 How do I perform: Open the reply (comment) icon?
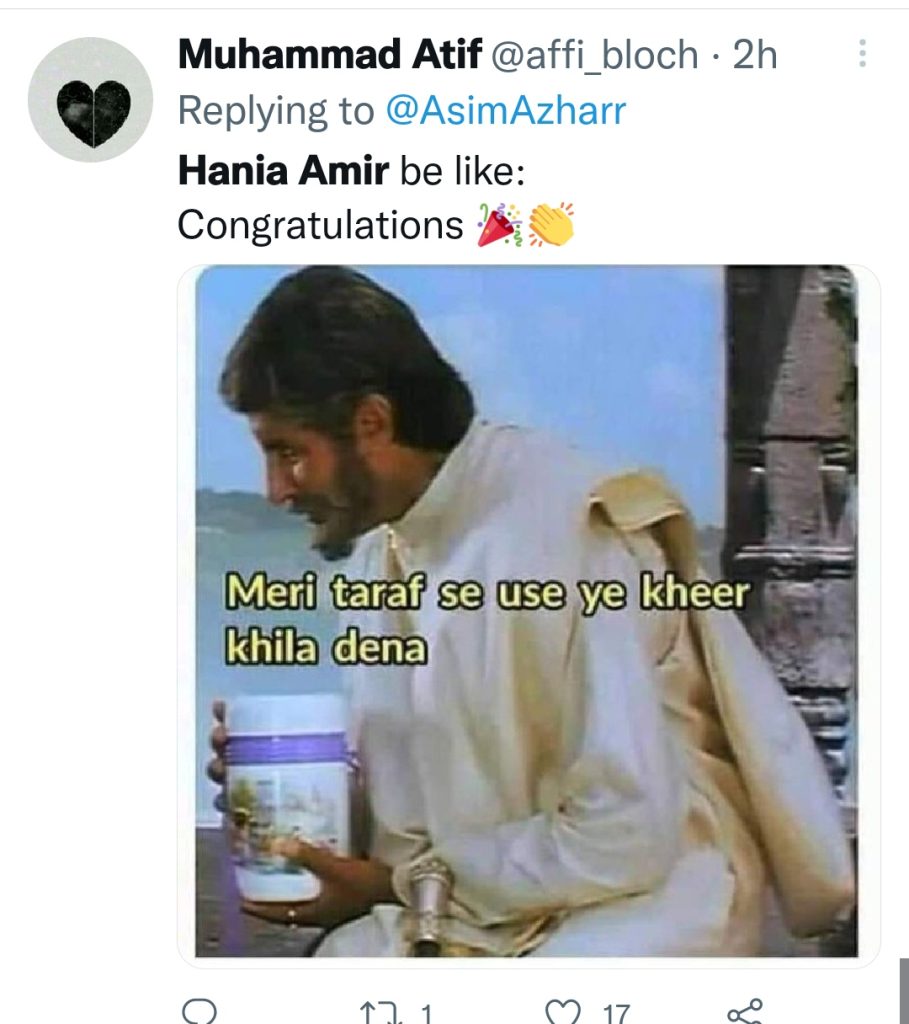pos(199,1011)
